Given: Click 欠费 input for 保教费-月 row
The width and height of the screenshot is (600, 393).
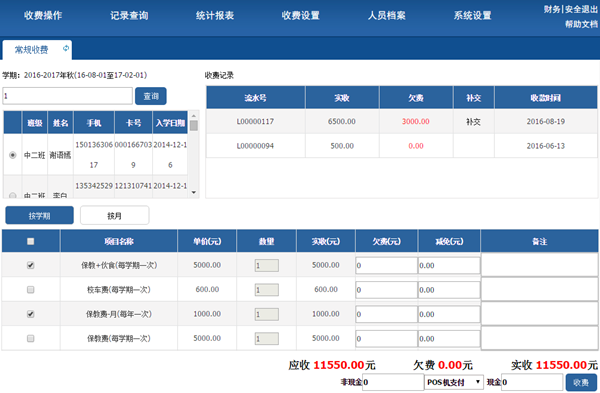Looking at the screenshot, I should 386,315.
